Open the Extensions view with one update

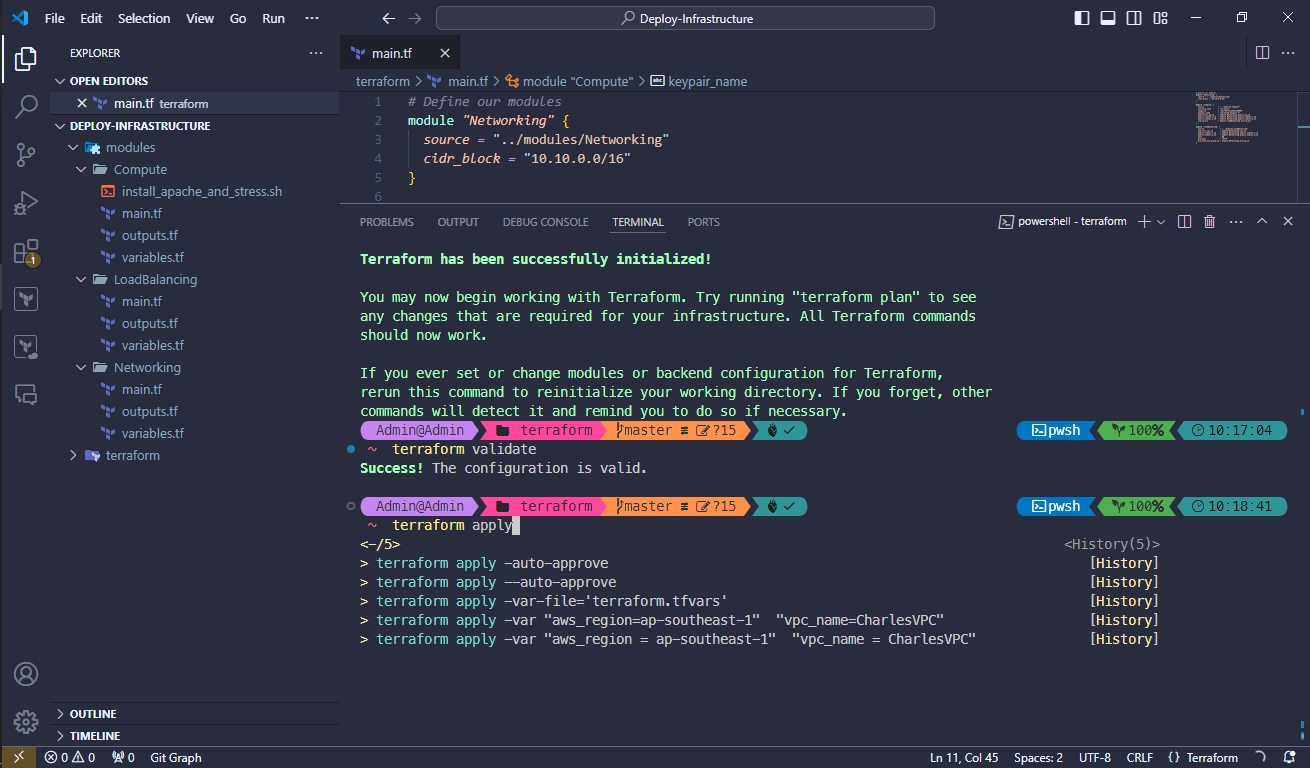coord(26,251)
